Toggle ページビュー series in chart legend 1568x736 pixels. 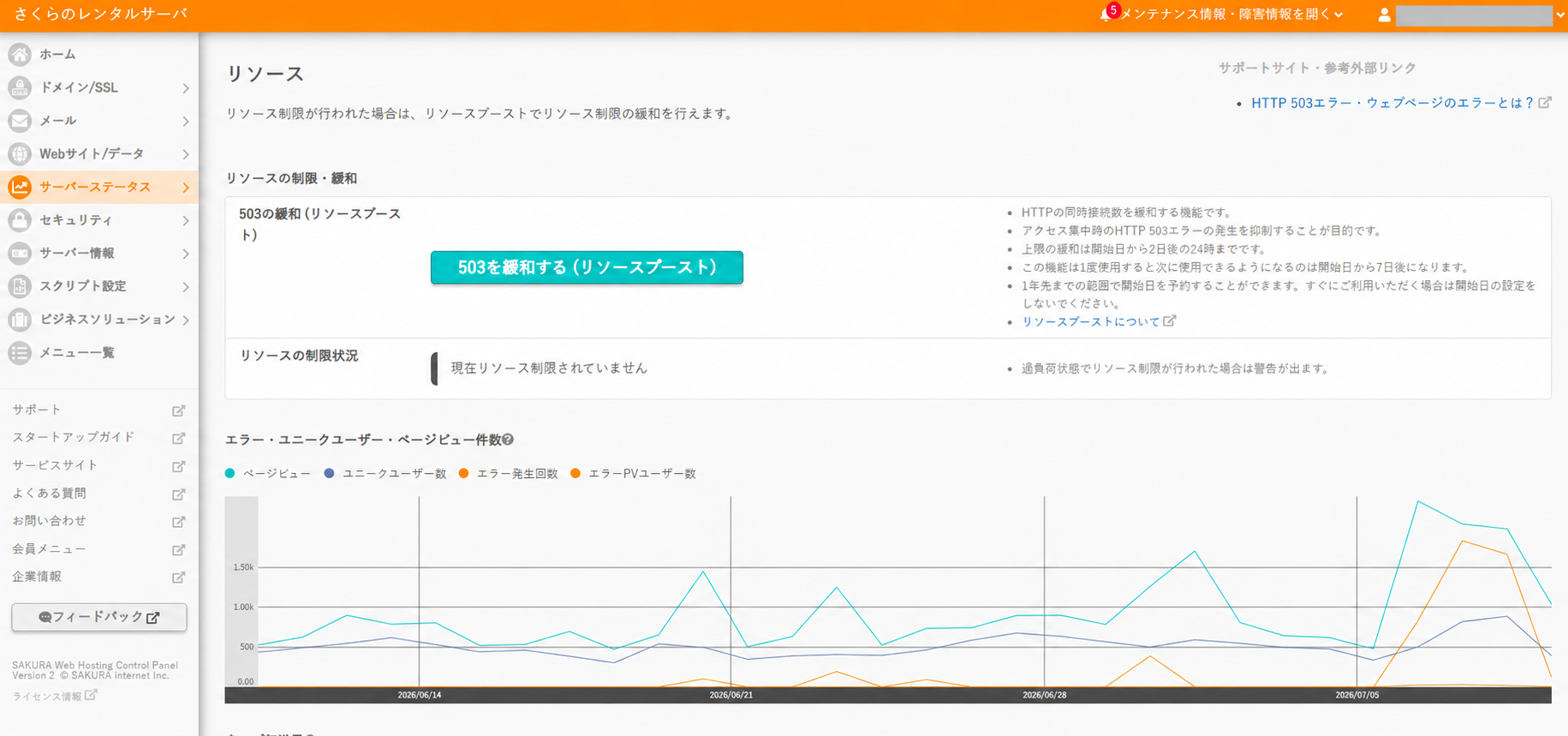tap(268, 473)
